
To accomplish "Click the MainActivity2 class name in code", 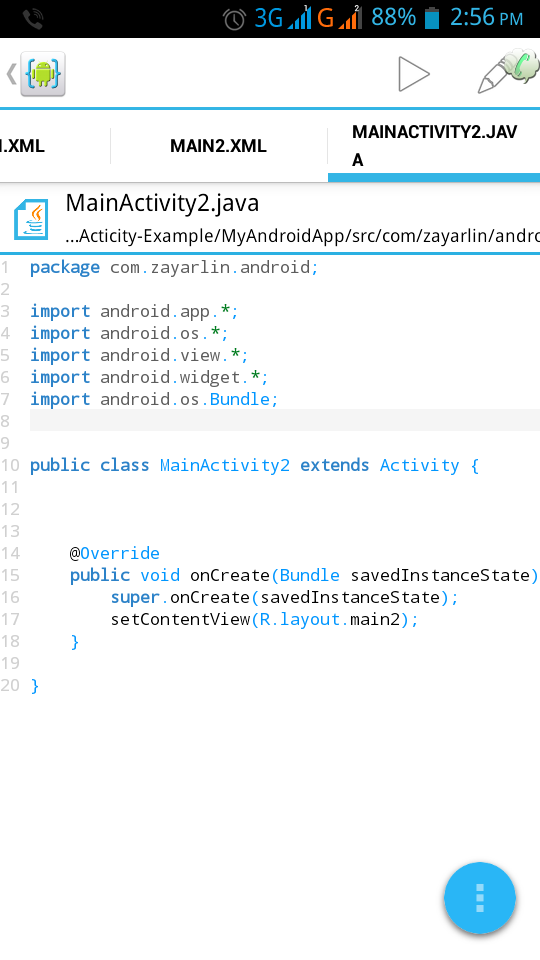I will pos(225,465).
